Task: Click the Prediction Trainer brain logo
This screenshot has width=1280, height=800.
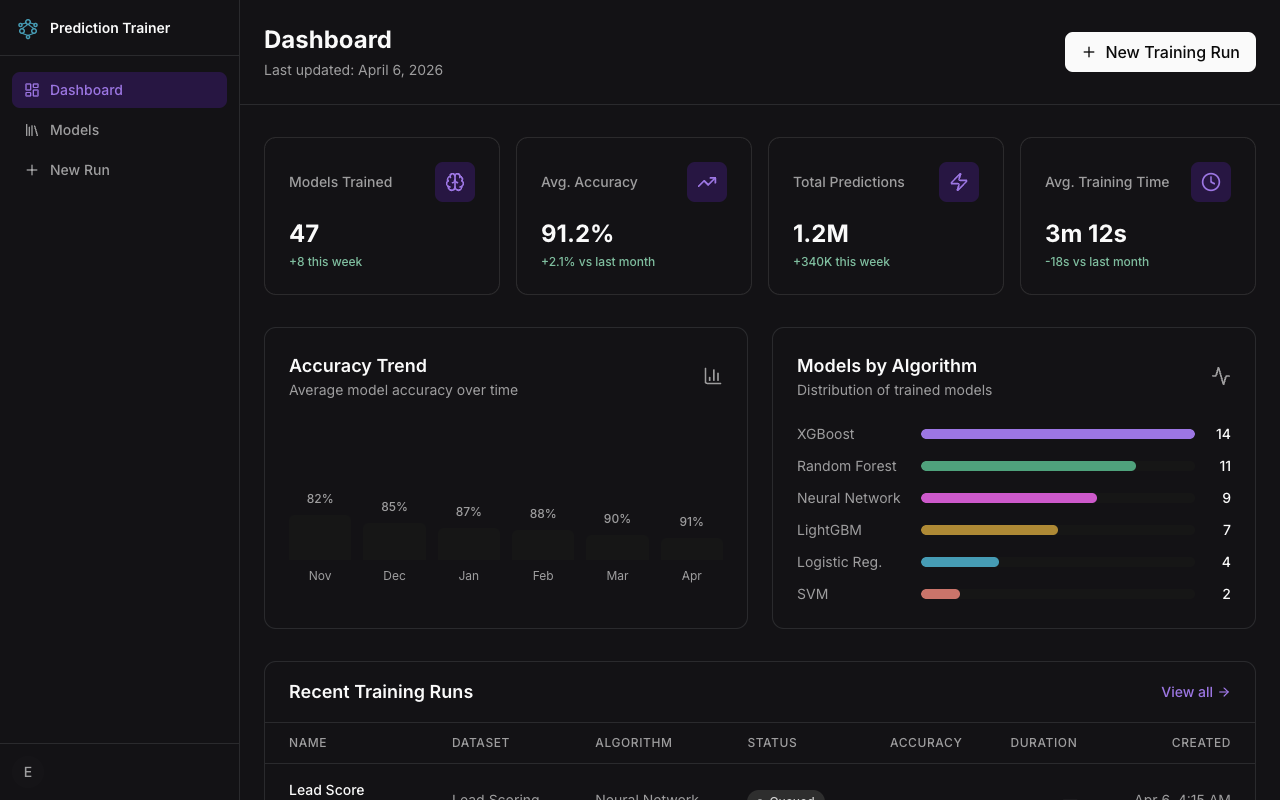Action: point(27,28)
